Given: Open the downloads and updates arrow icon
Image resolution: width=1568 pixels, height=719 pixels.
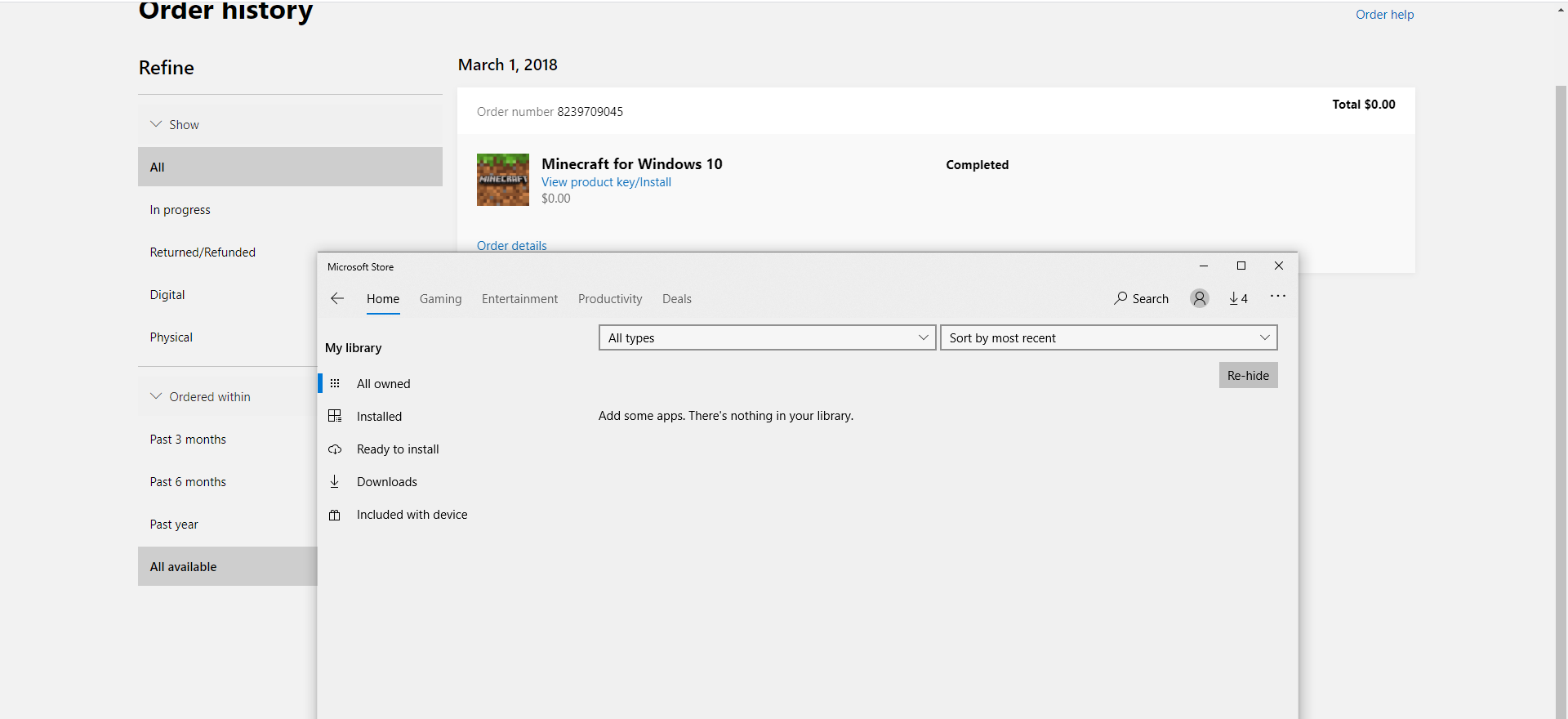Looking at the screenshot, I should tap(1238, 298).
